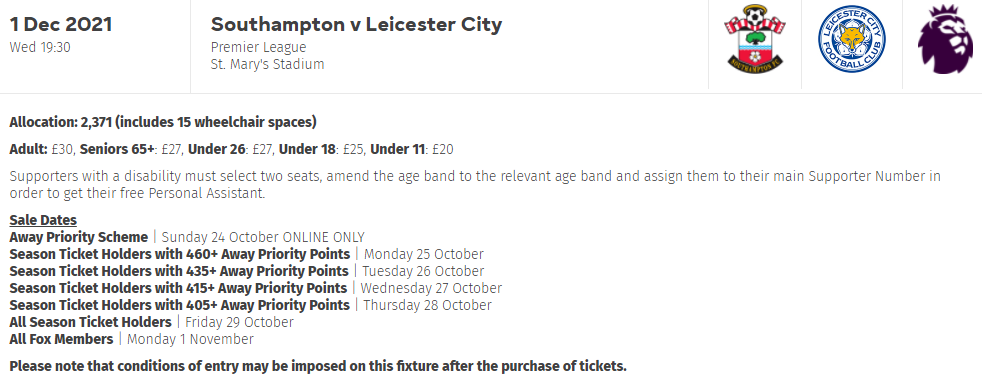Click the All Season Ticket Holders row
This screenshot has width=982, height=382.
[x=151, y=322]
